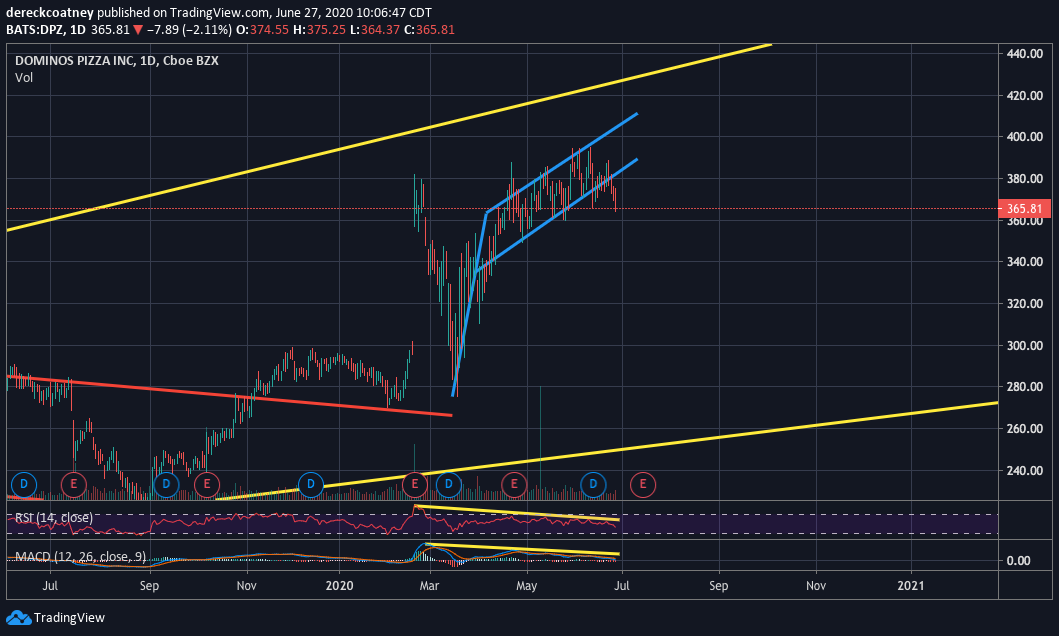Click the TradingView cloud logo icon

tap(18, 617)
